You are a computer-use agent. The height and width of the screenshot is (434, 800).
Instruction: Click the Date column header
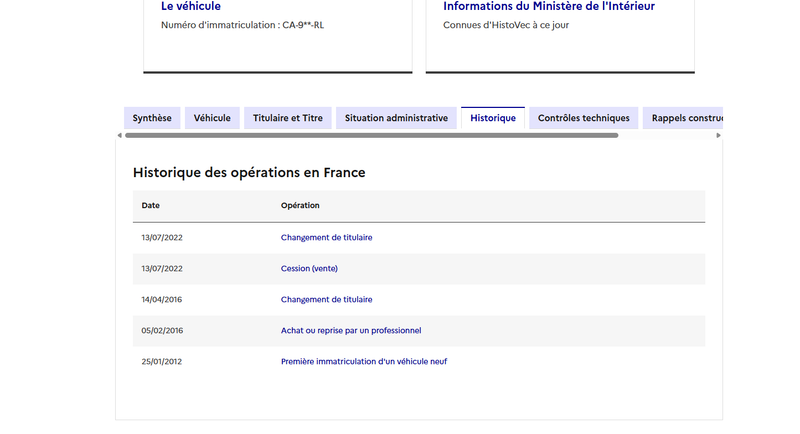[x=151, y=206]
